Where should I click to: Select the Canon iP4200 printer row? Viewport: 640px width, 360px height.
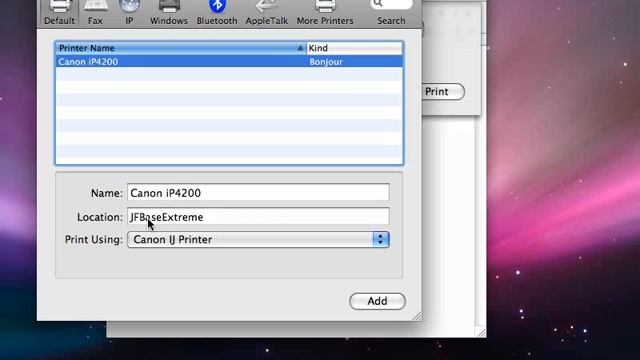(229, 62)
